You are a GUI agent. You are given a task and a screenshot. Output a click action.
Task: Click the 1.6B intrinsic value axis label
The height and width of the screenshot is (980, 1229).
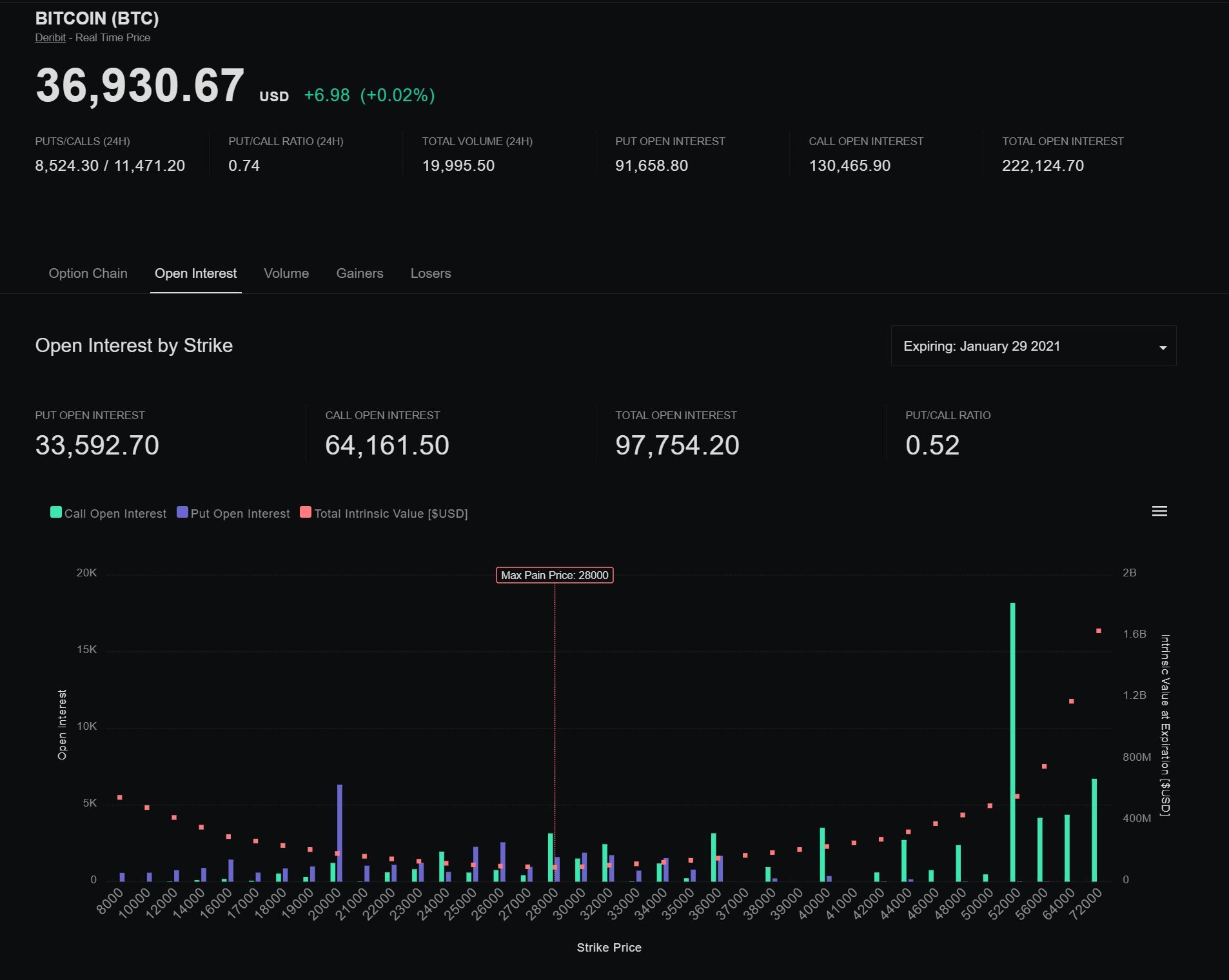tap(1134, 634)
